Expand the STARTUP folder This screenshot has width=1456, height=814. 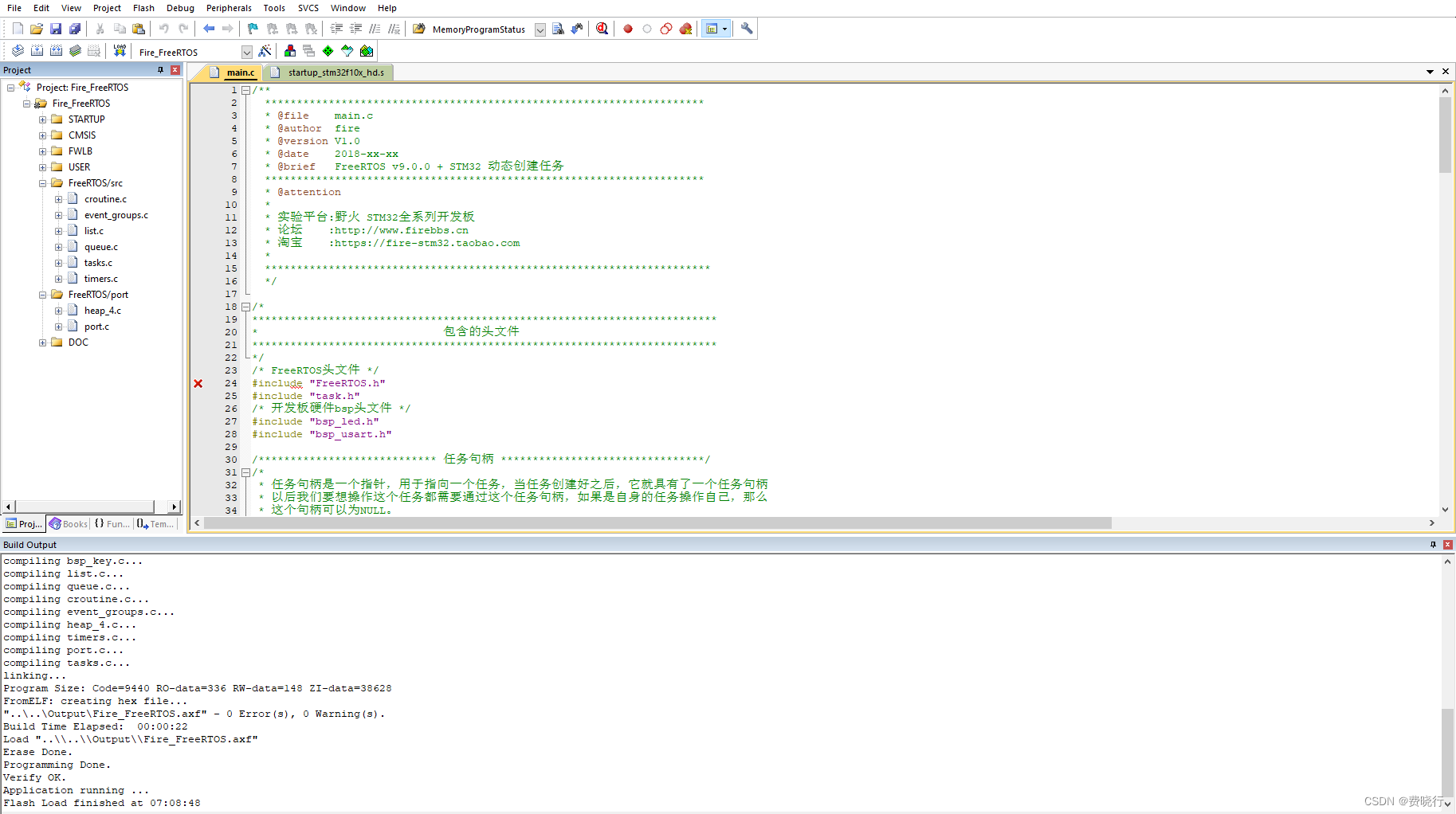(x=42, y=119)
